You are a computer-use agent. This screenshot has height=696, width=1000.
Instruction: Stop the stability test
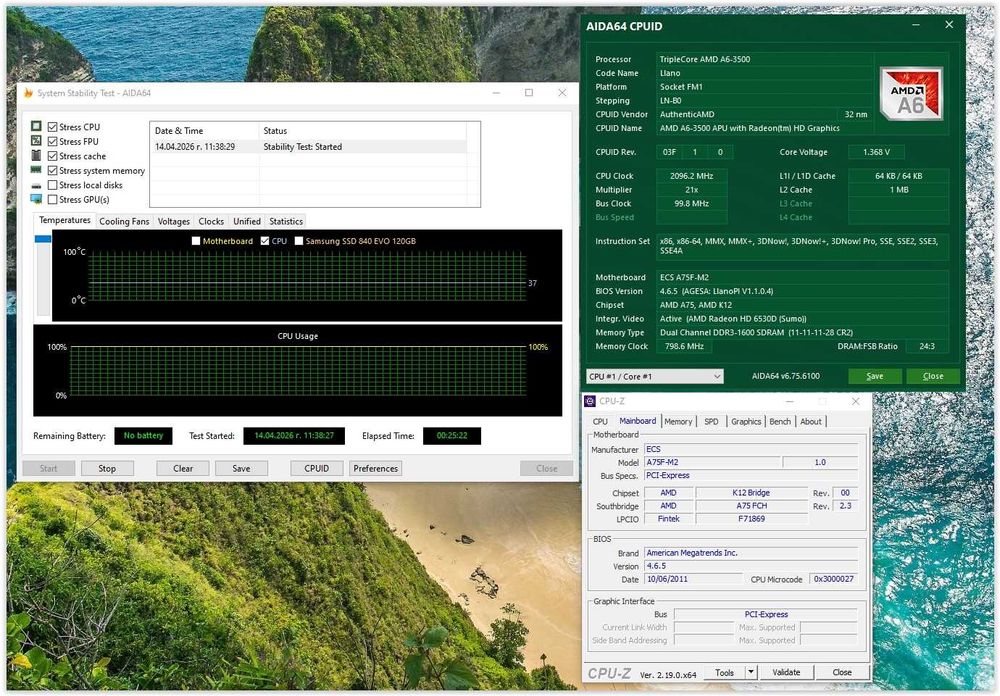pos(107,468)
